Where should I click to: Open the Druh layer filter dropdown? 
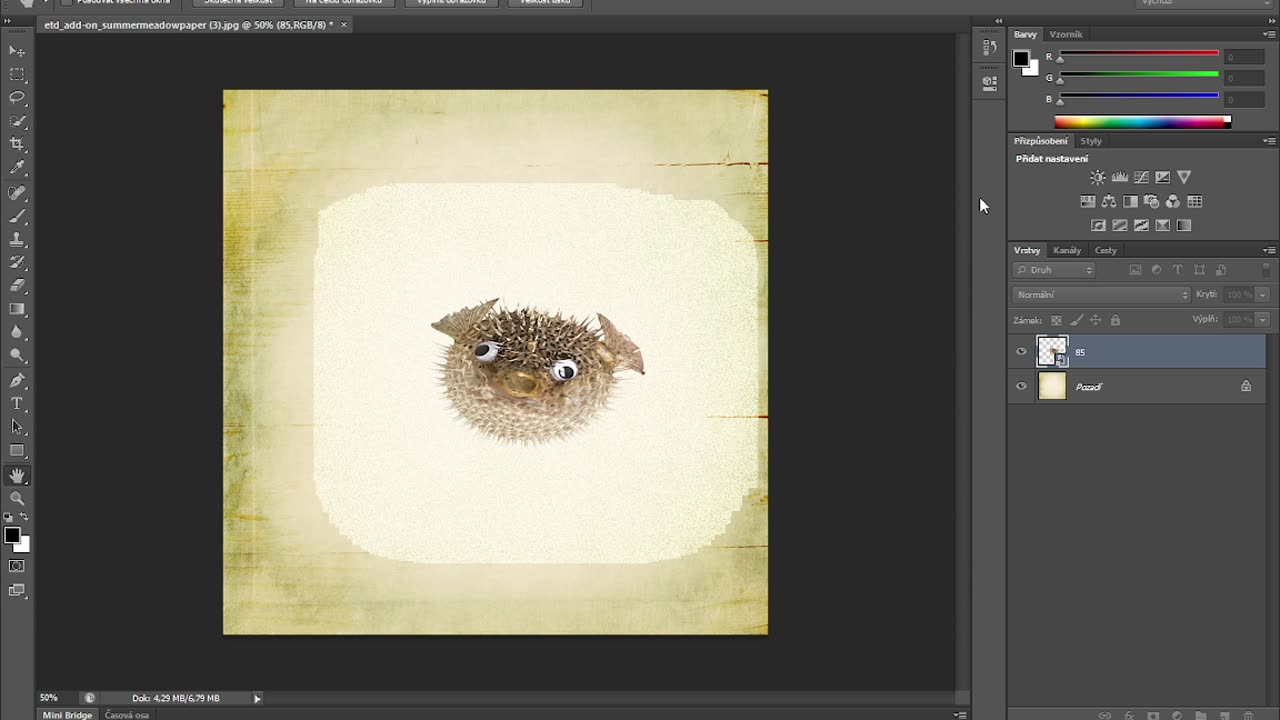(1054, 270)
